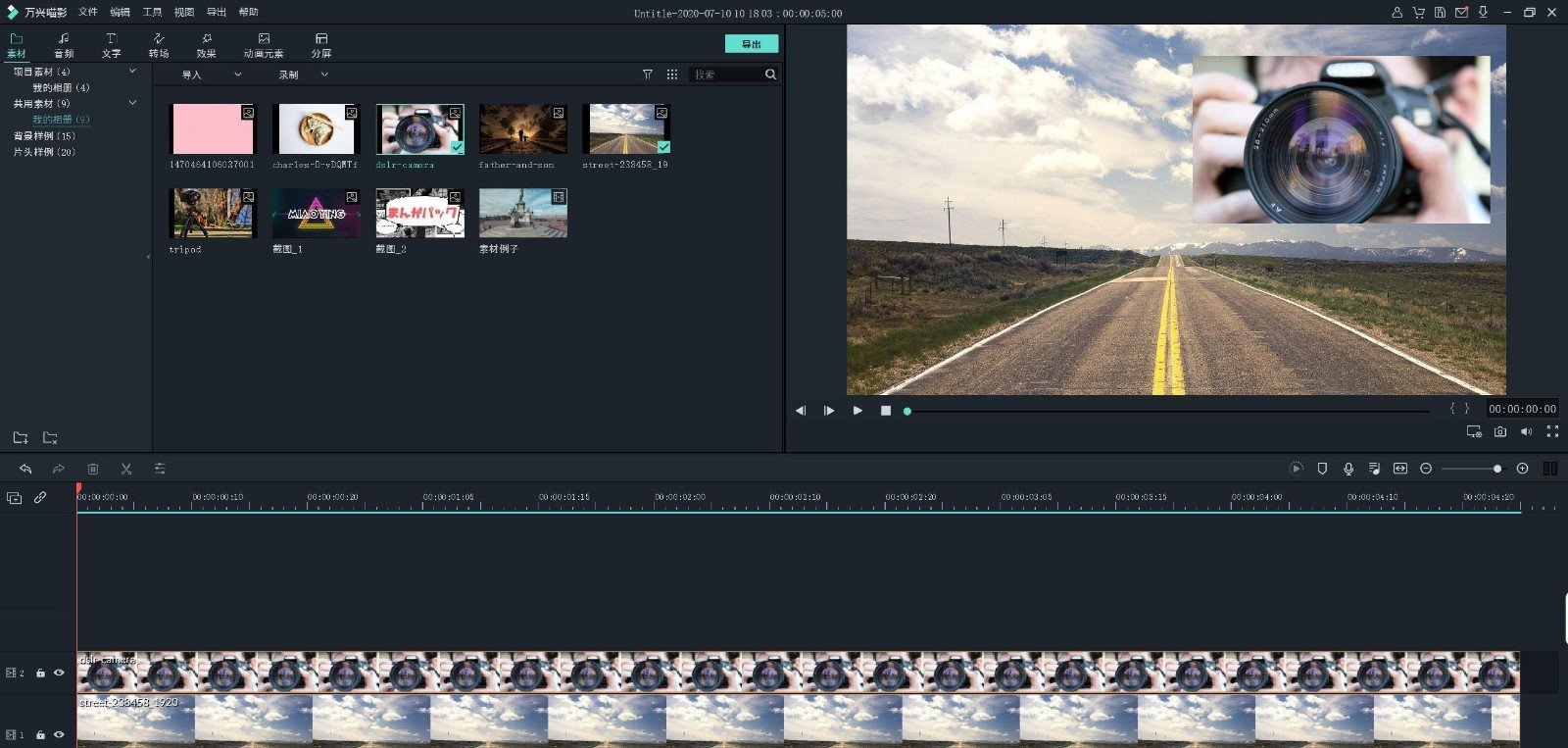This screenshot has height=748, width=1568.
Task: Collapse the 项目素材 (4) tree group
Action: point(132,71)
